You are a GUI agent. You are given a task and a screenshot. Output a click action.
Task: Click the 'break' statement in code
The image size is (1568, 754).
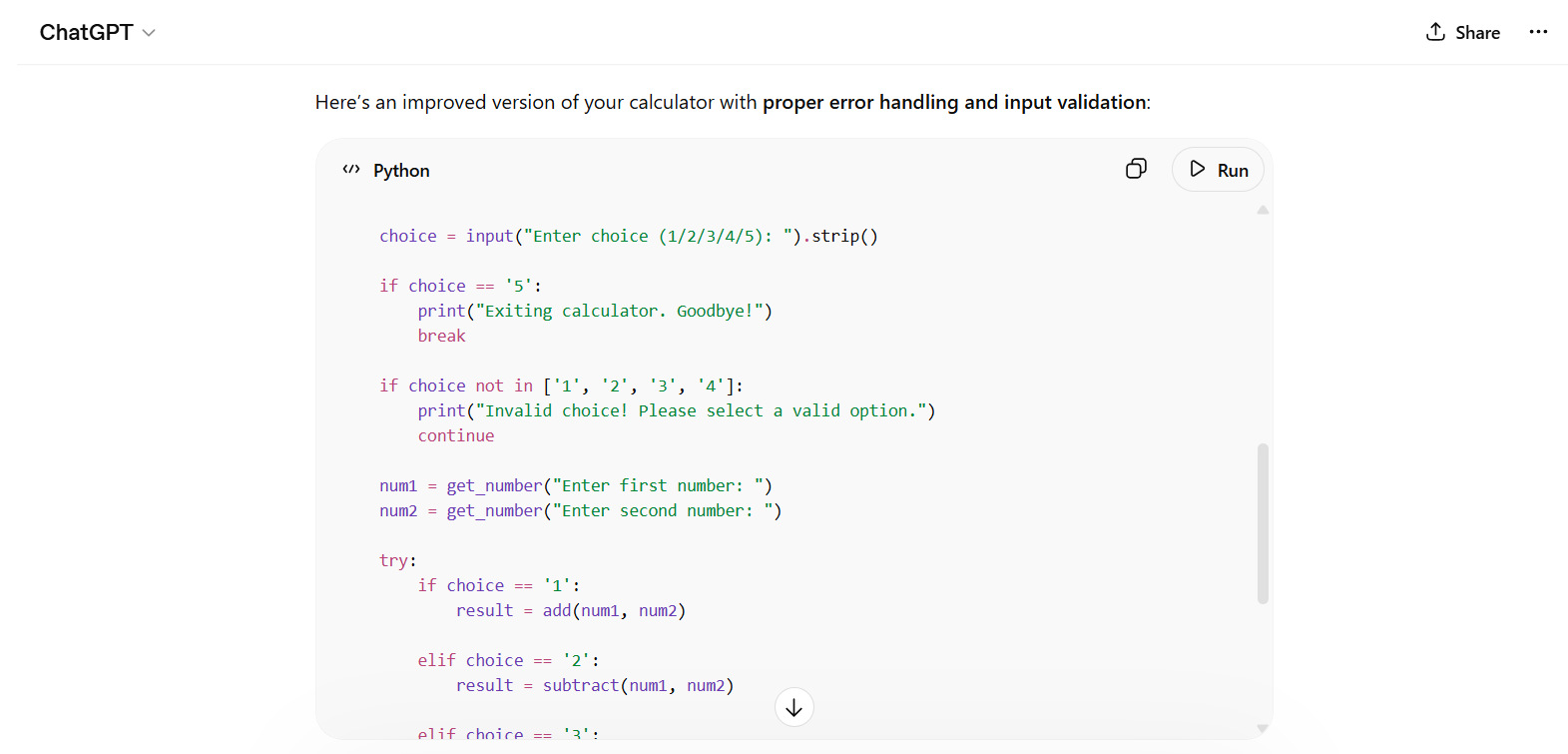pyautogui.click(x=441, y=336)
